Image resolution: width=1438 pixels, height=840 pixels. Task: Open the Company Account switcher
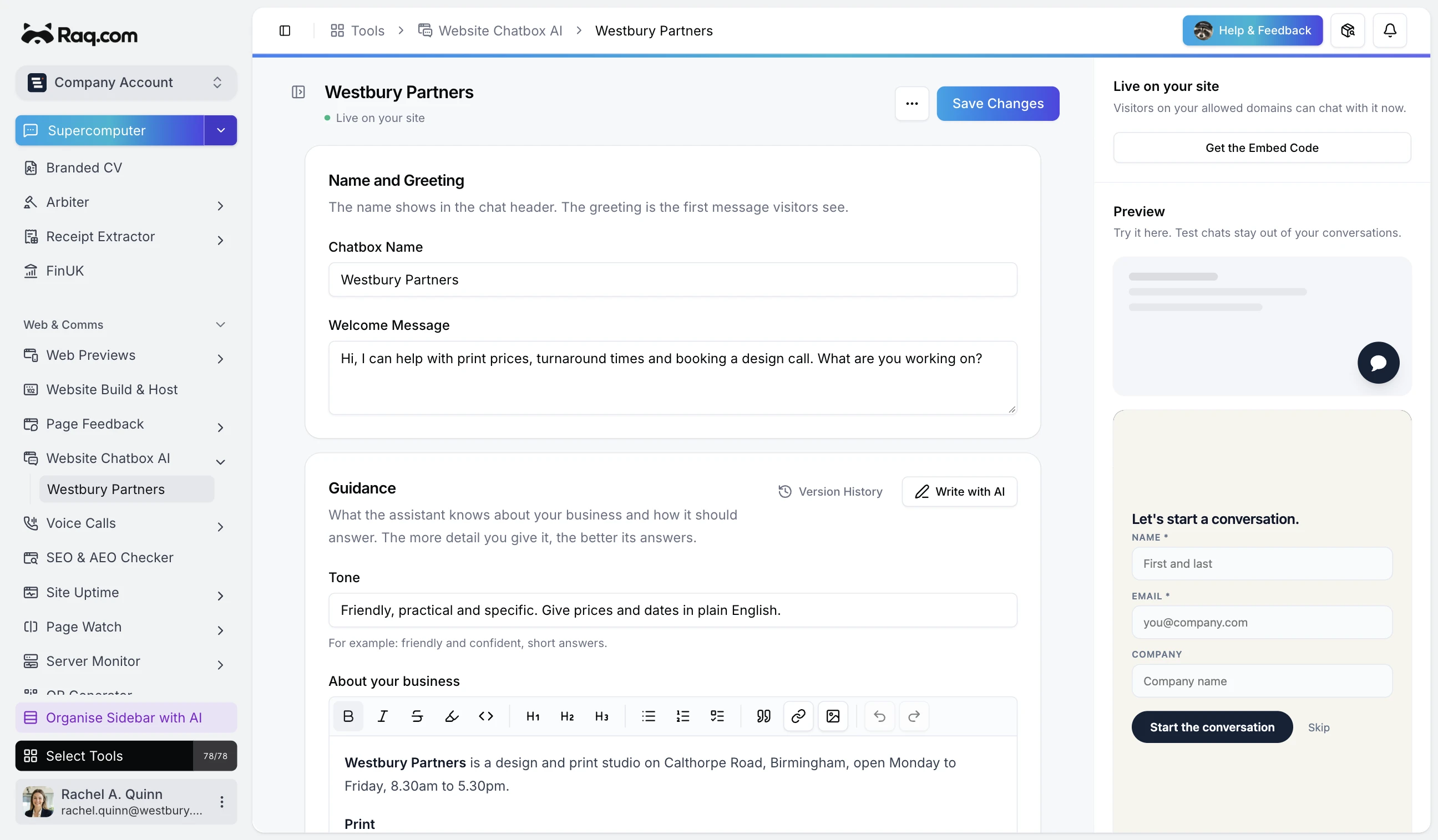(x=126, y=82)
